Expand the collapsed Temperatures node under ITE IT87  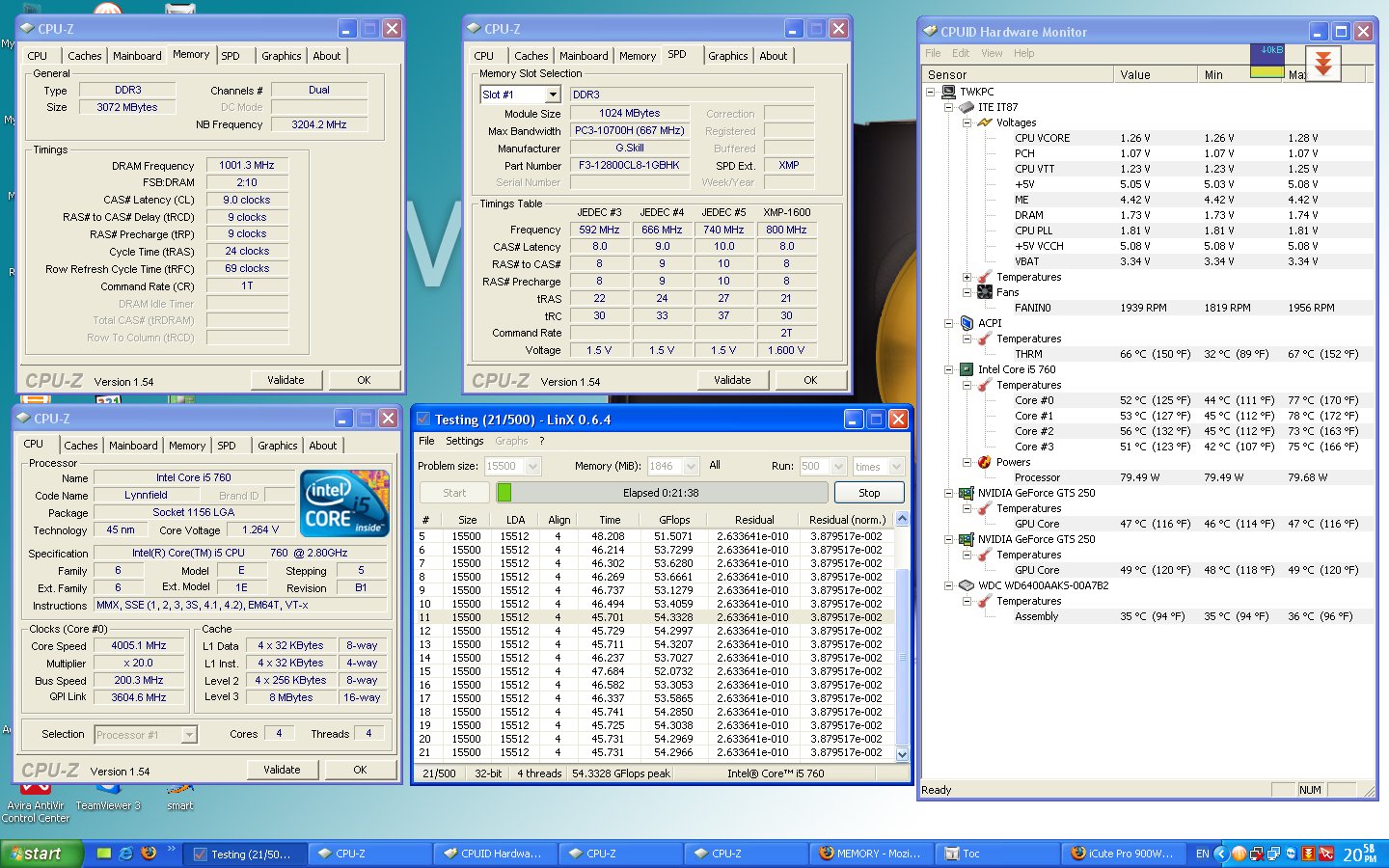pos(967,277)
